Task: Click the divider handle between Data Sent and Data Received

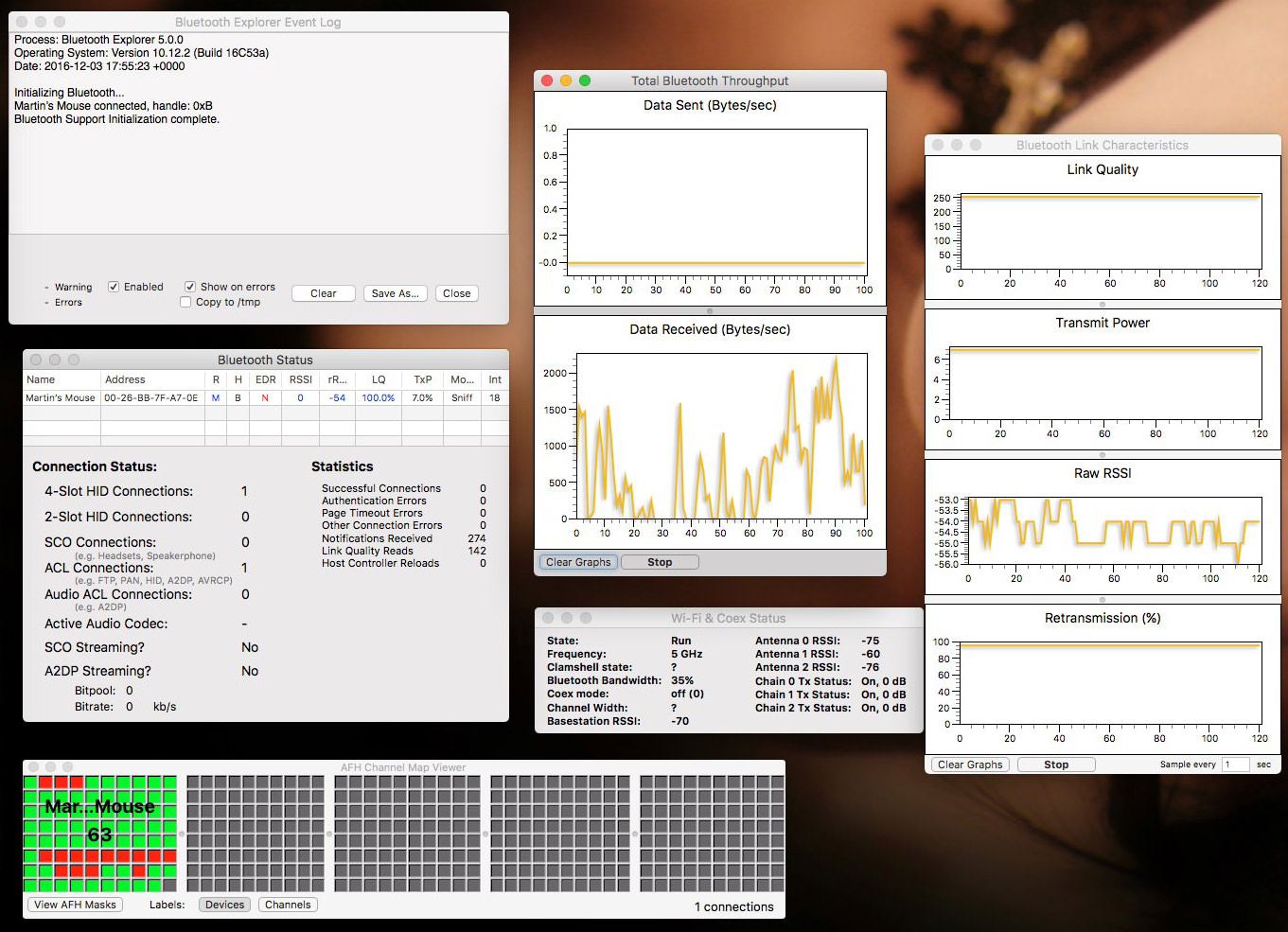Action: [710, 310]
